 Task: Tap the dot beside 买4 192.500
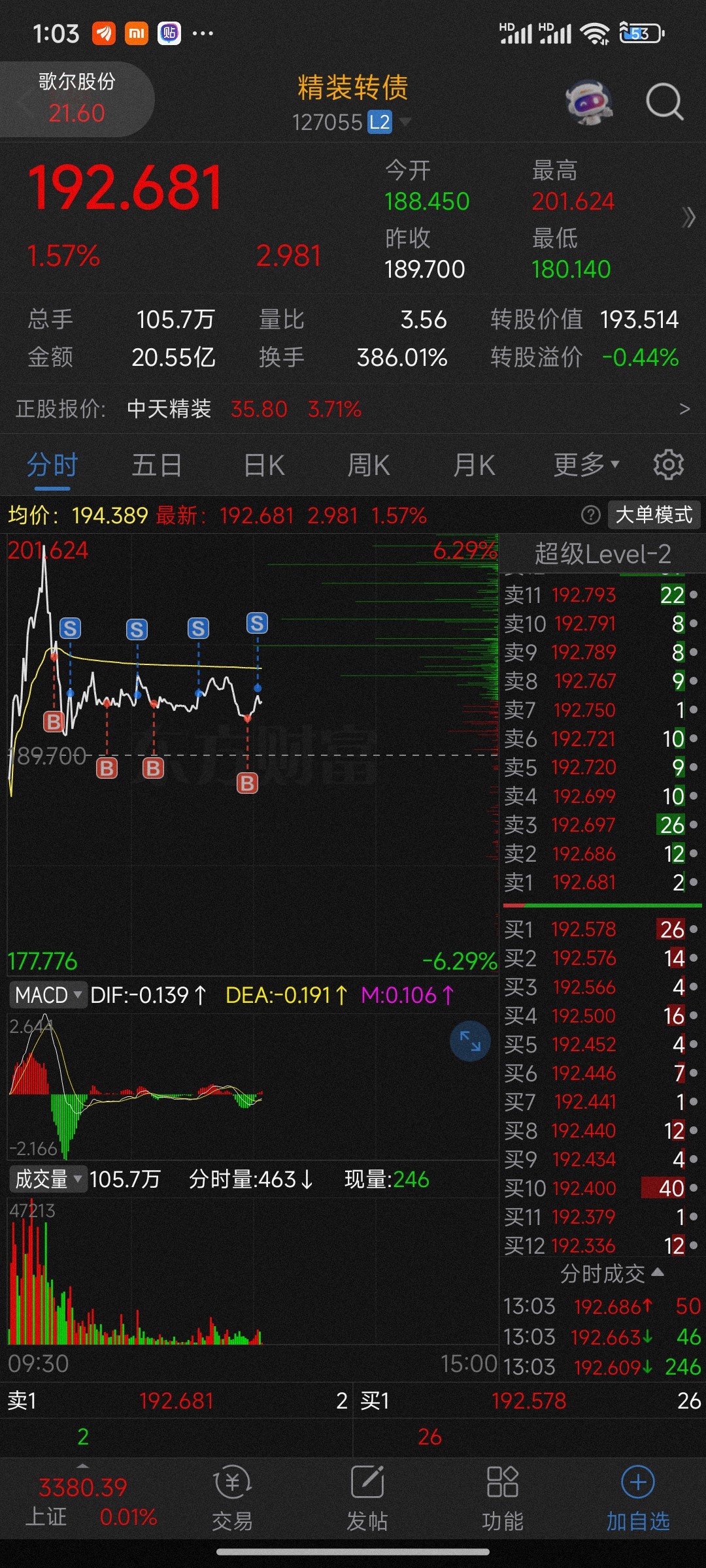[x=694, y=1015]
